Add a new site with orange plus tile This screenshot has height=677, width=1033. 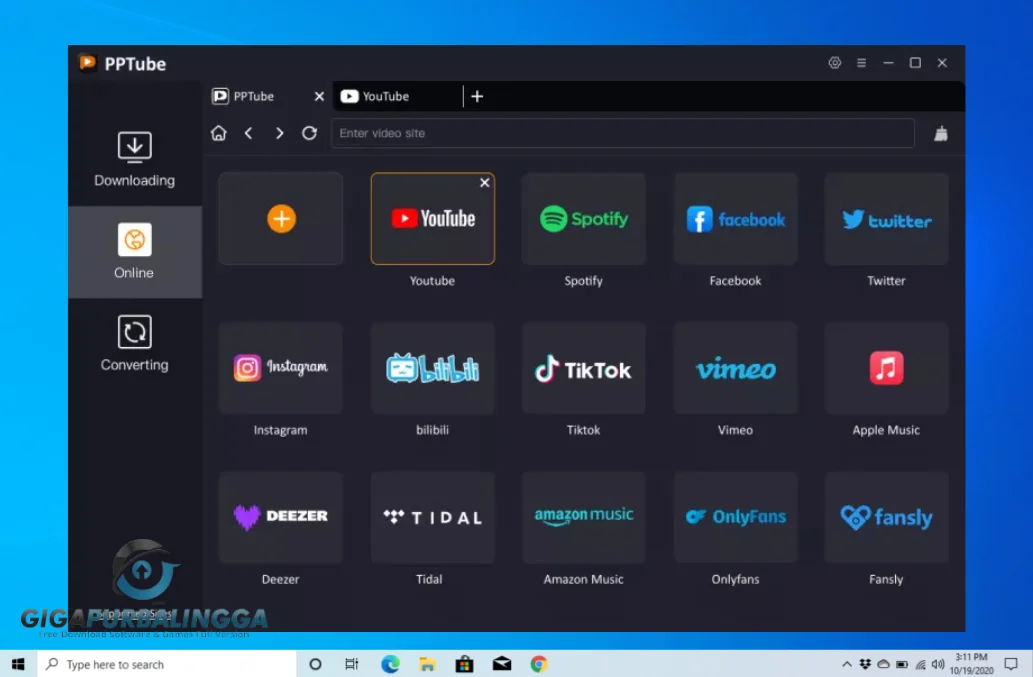[281, 219]
